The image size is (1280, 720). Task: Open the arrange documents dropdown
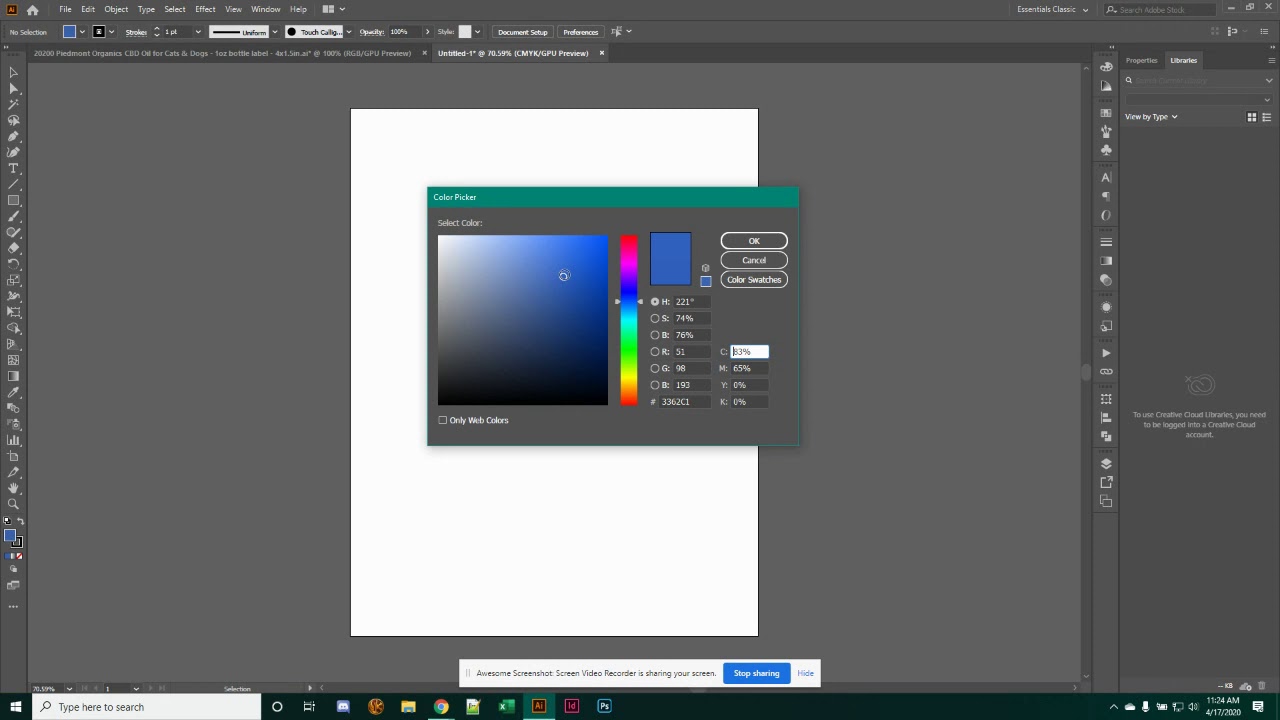point(333,9)
